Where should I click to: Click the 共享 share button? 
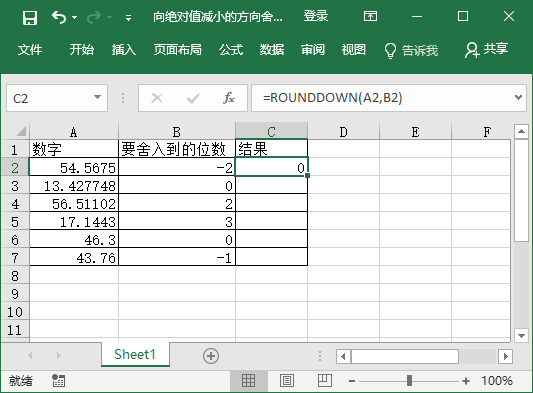[486, 50]
